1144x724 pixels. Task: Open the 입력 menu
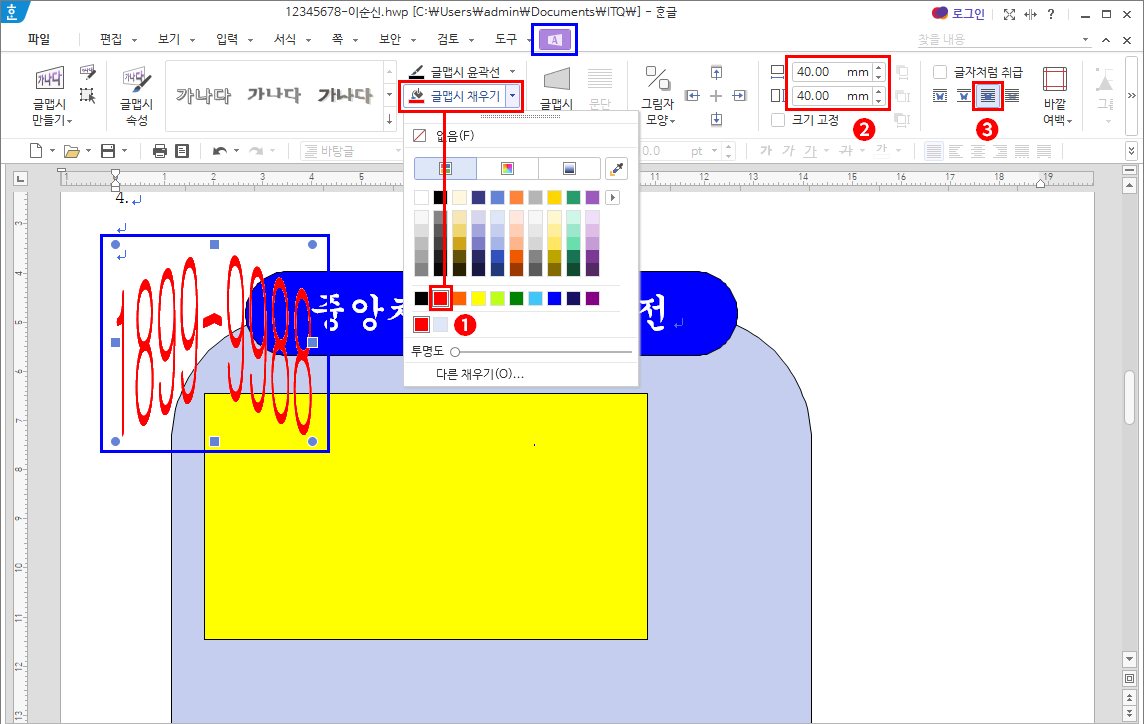click(227, 39)
